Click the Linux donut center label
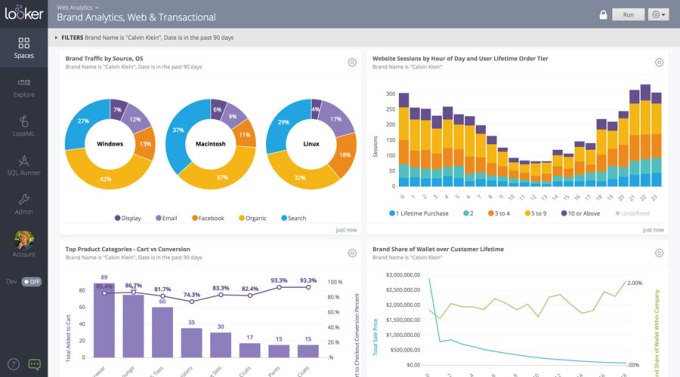 pyautogui.click(x=311, y=144)
